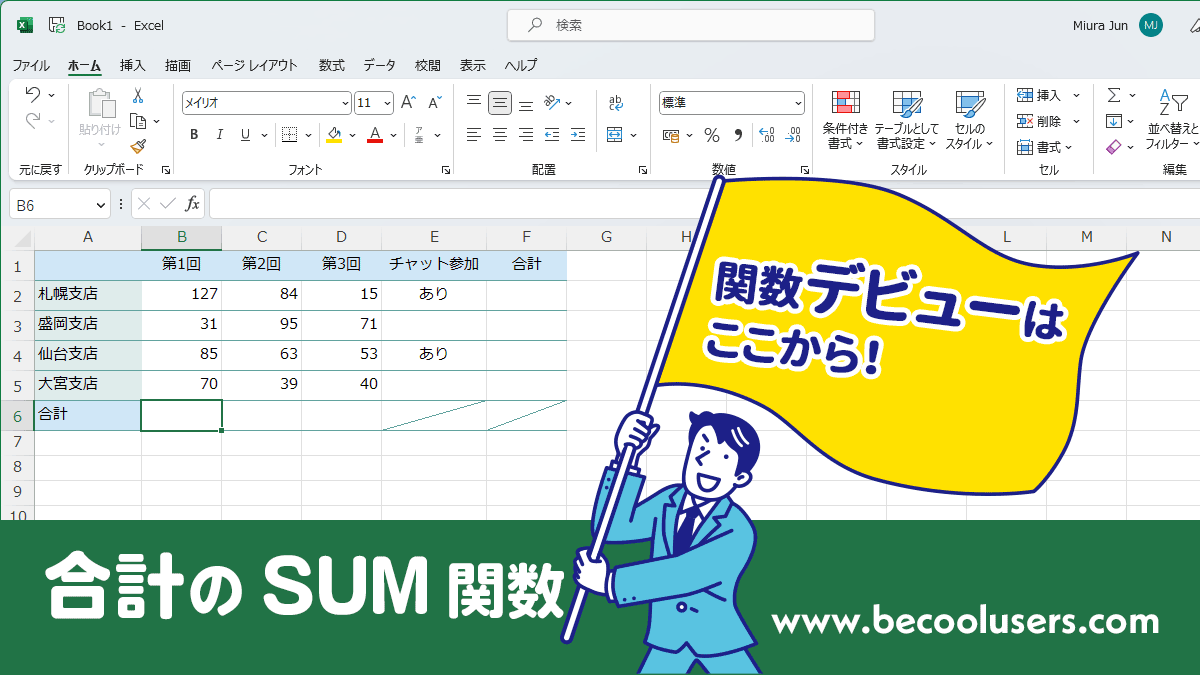Click the AutoSum sigma icon
This screenshot has width=1200, height=675.
point(1113,95)
